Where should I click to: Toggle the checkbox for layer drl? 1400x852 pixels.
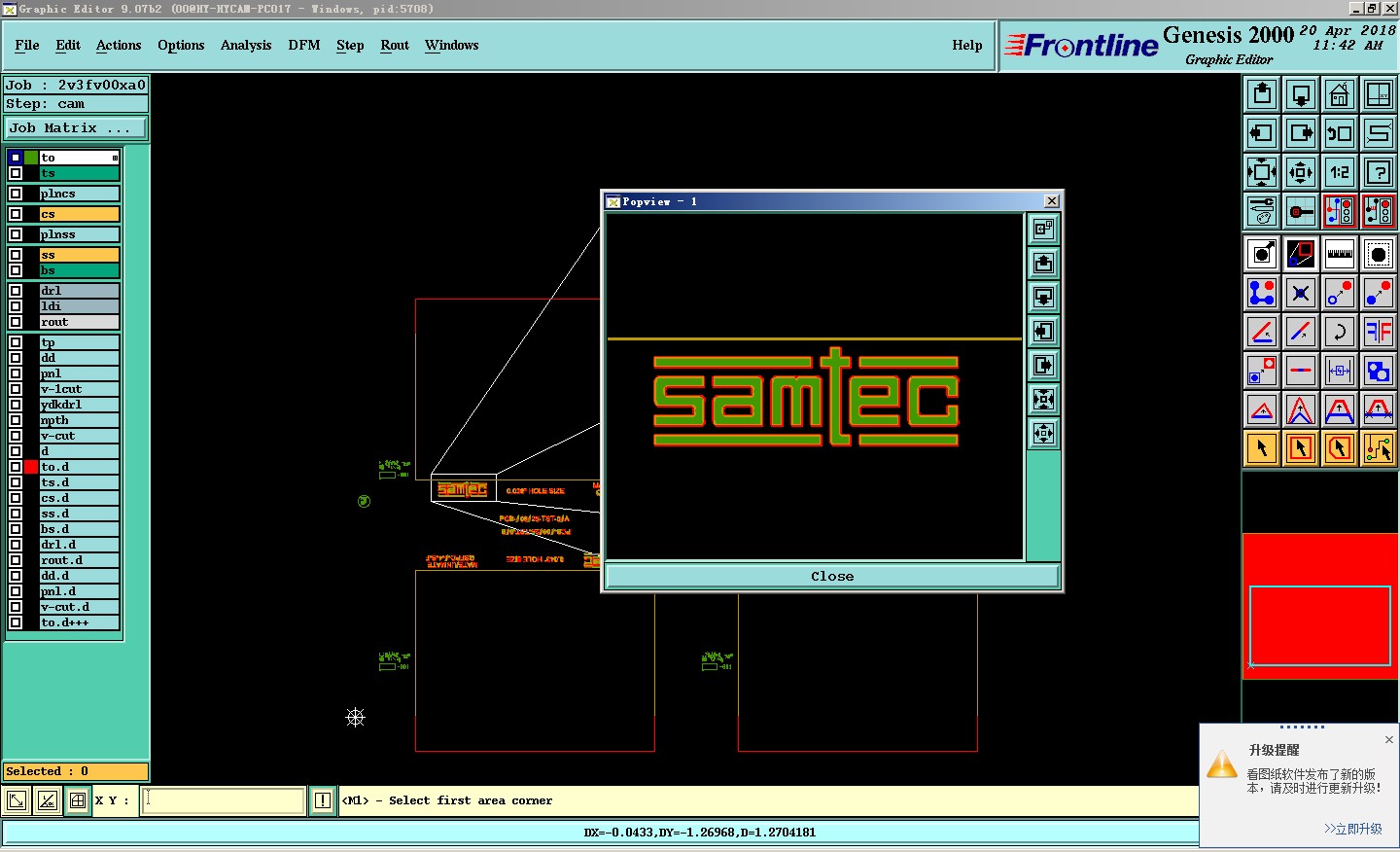pyautogui.click(x=16, y=291)
